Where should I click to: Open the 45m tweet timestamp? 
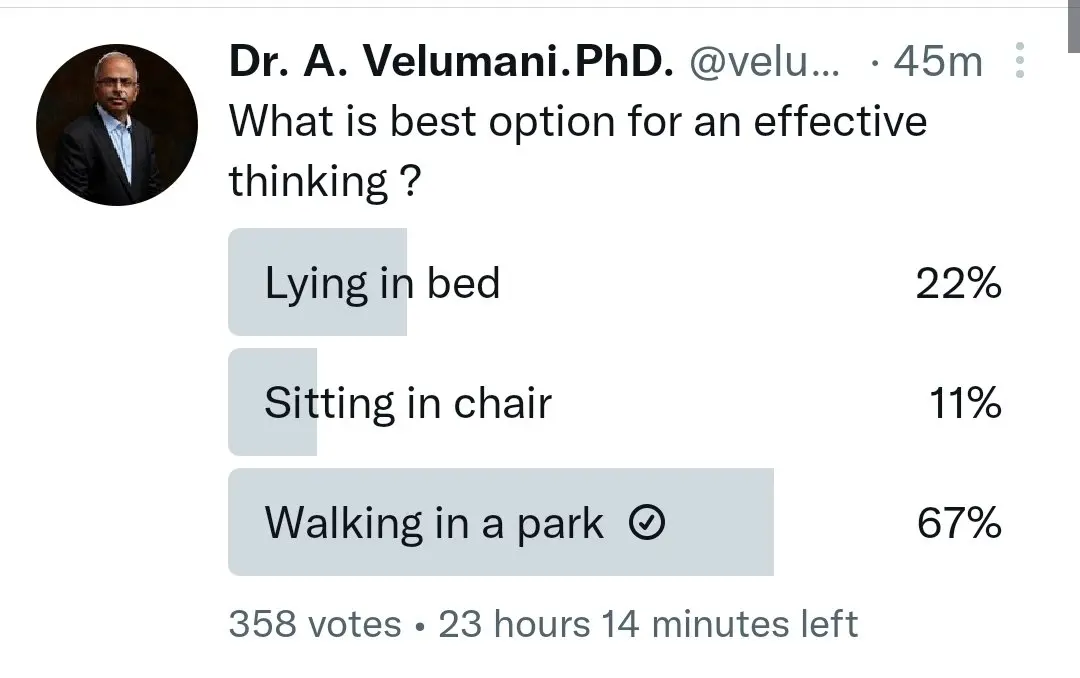pos(938,63)
